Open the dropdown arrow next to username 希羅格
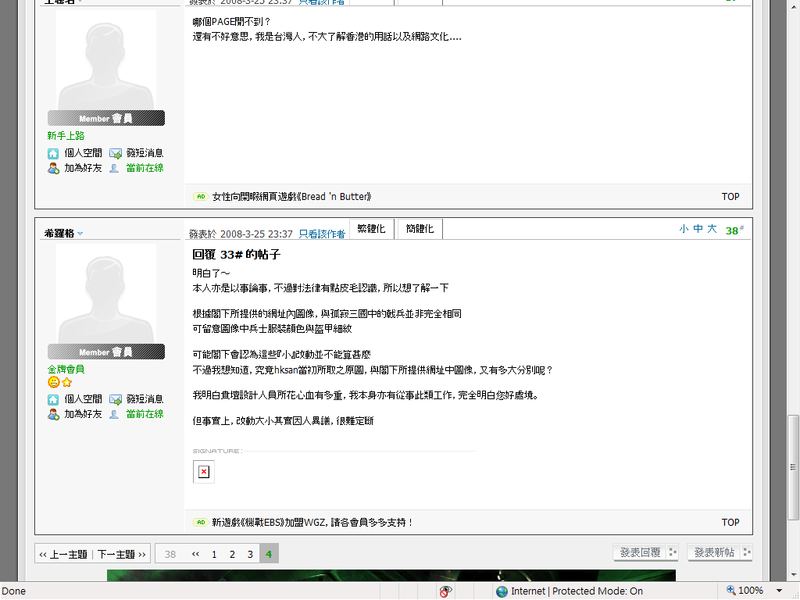The width and height of the screenshot is (800, 600). pos(80,234)
